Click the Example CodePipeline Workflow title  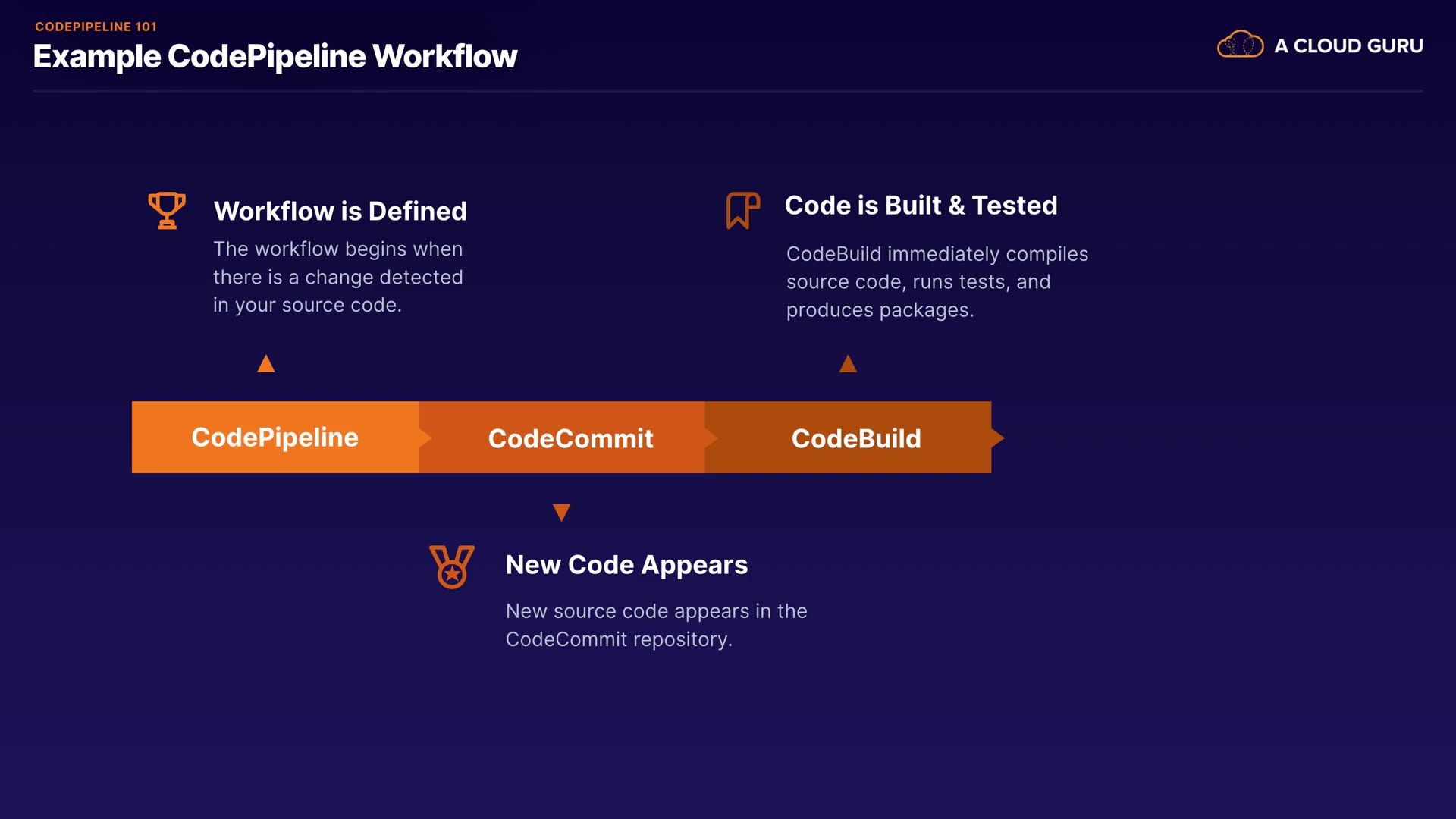click(x=275, y=57)
